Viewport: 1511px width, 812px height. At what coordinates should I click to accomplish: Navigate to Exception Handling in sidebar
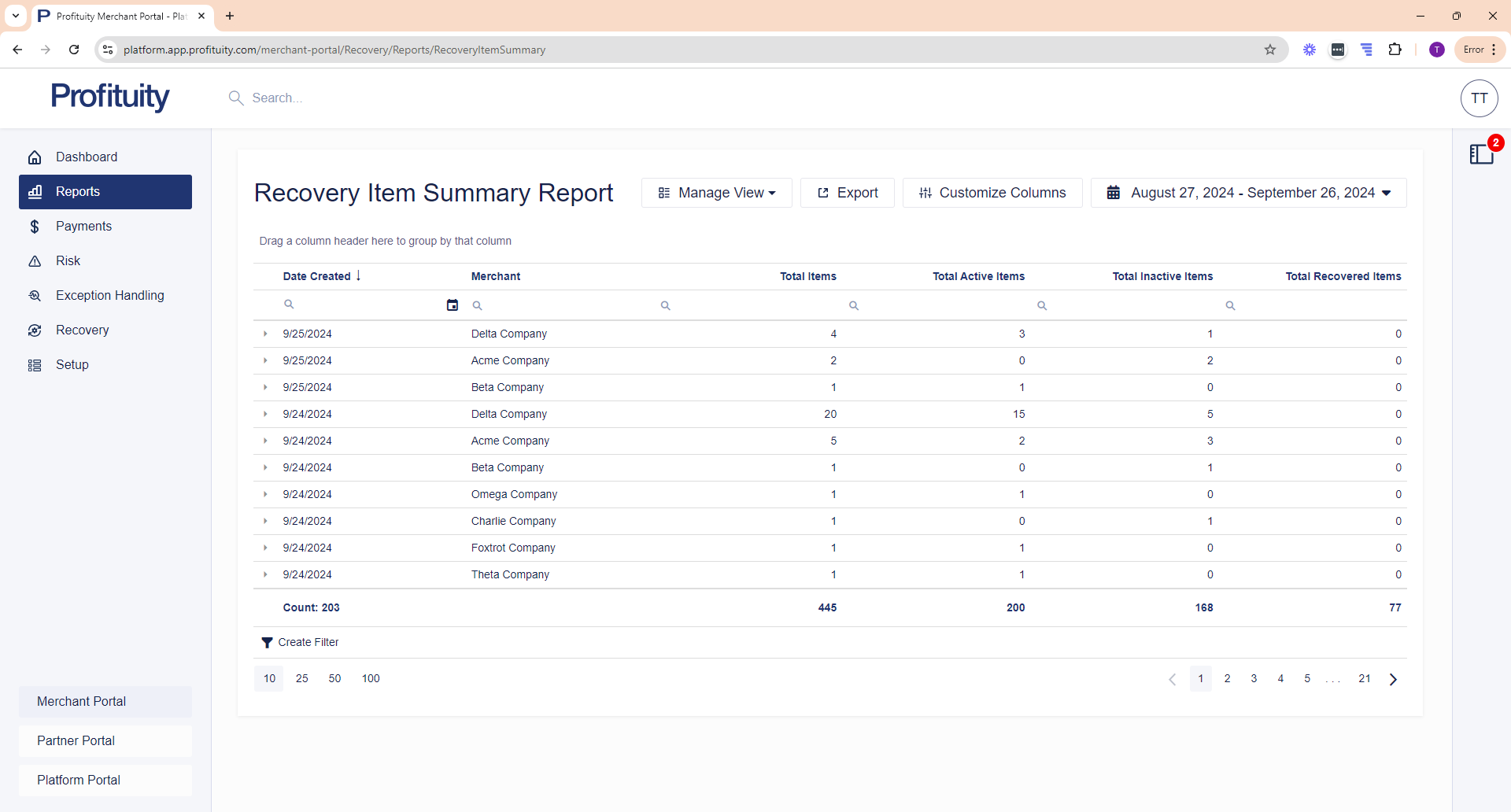[x=109, y=296]
